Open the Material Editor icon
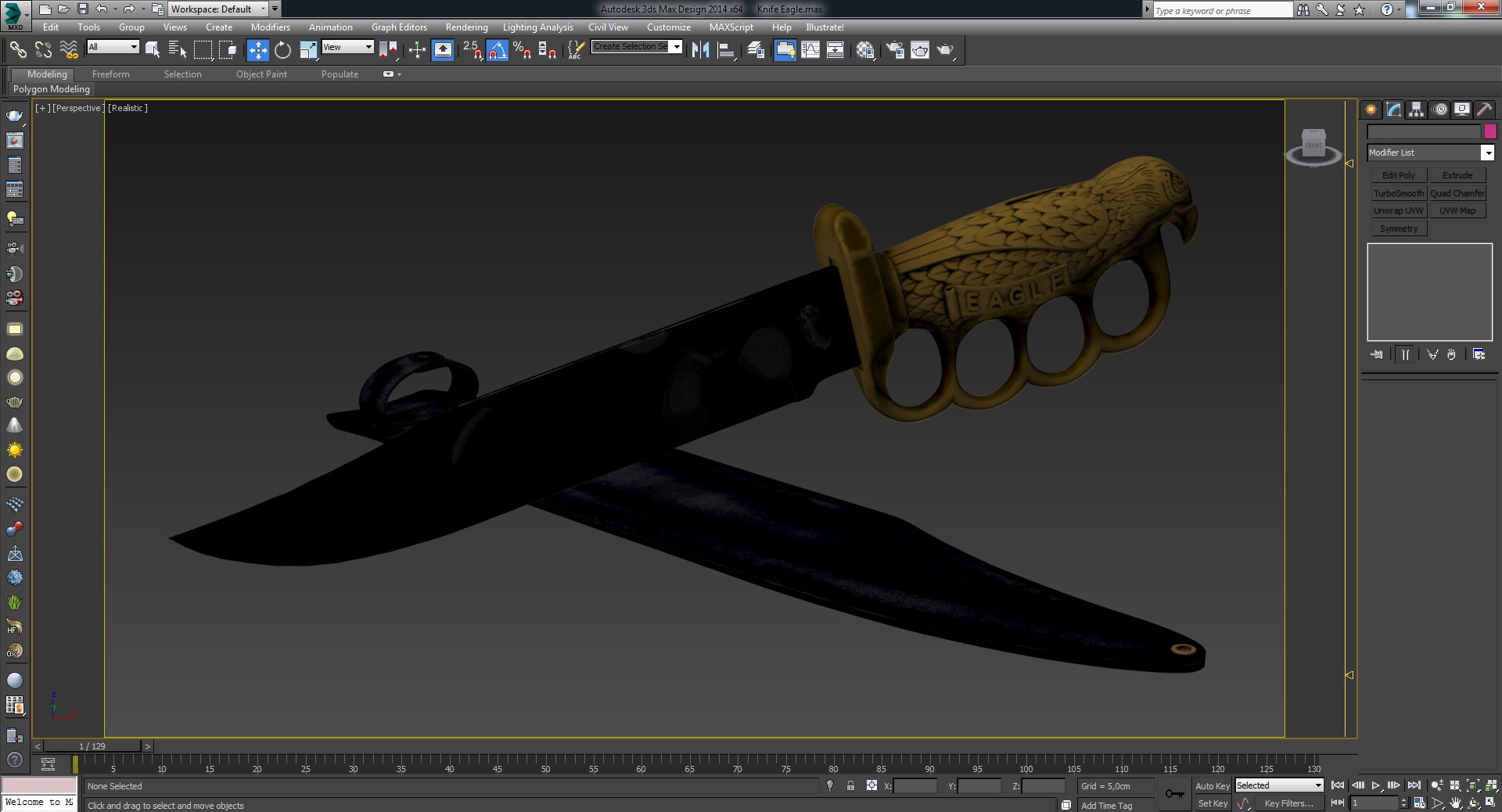This screenshot has width=1502, height=812. (x=864, y=50)
